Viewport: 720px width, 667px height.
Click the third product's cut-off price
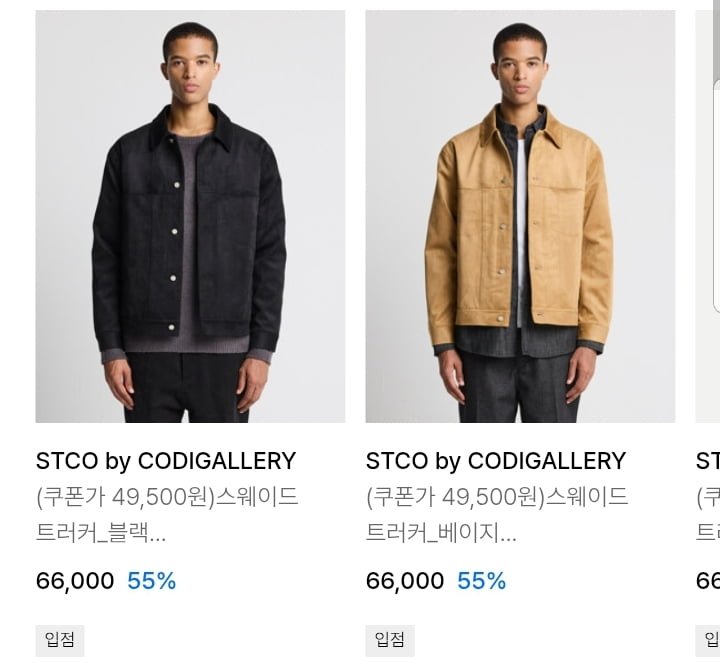coord(708,581)
